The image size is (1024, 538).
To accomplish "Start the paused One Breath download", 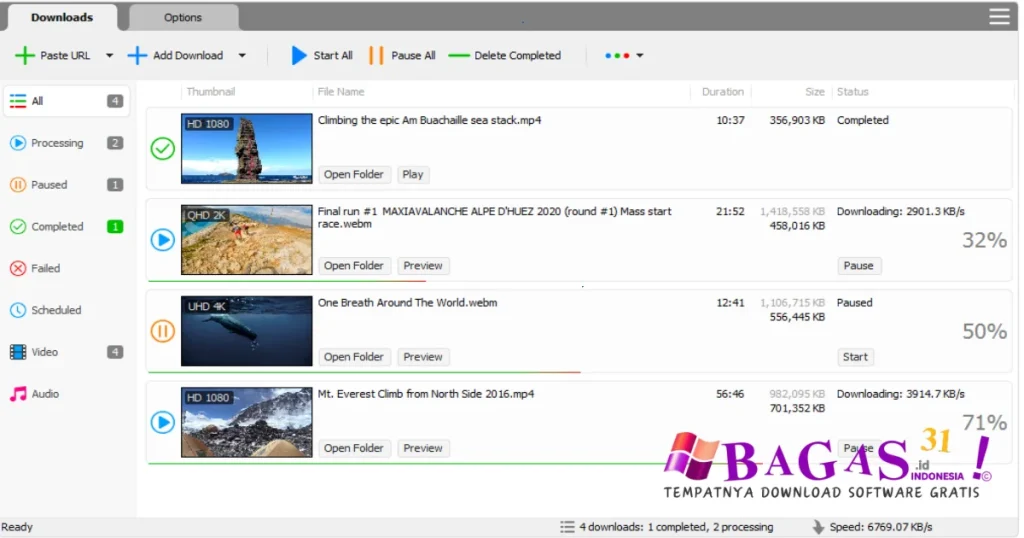I will click(x=855, y=357).
